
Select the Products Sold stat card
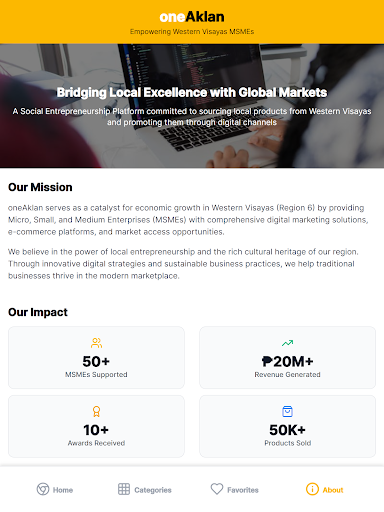pos(287,426)
